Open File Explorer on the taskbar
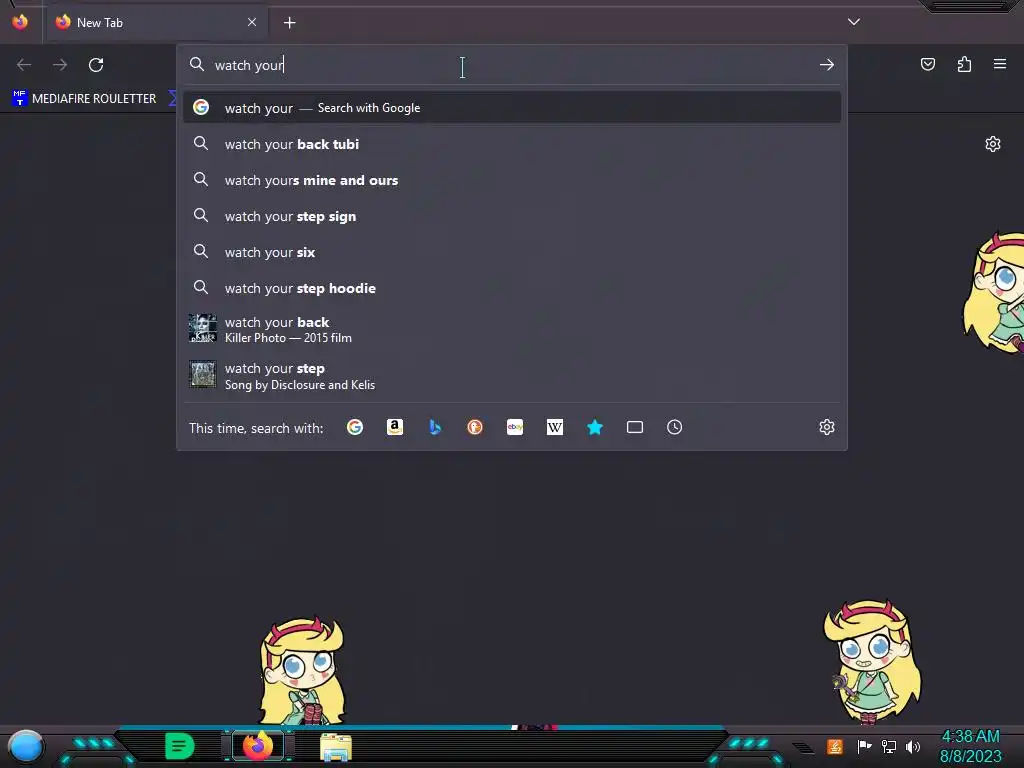The height and width of the screenshot is (768, 1024). pos(336,747)
